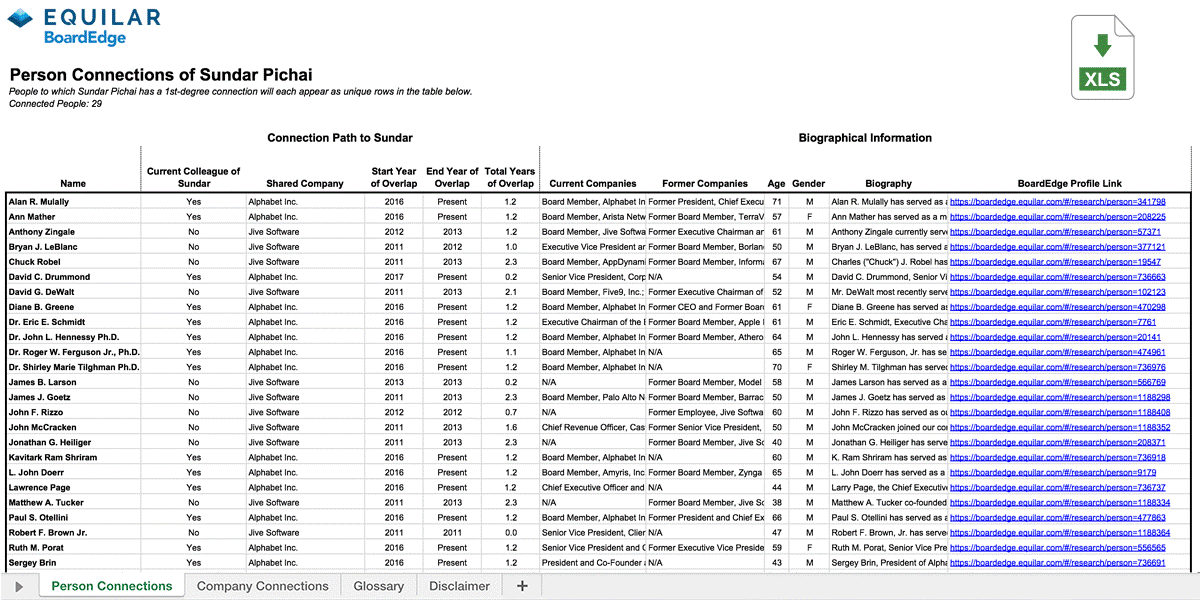Viewport: 1200px width, 600px height.
Task: Select the title Person Connections of Sundar Pichai
Action: 161,75
